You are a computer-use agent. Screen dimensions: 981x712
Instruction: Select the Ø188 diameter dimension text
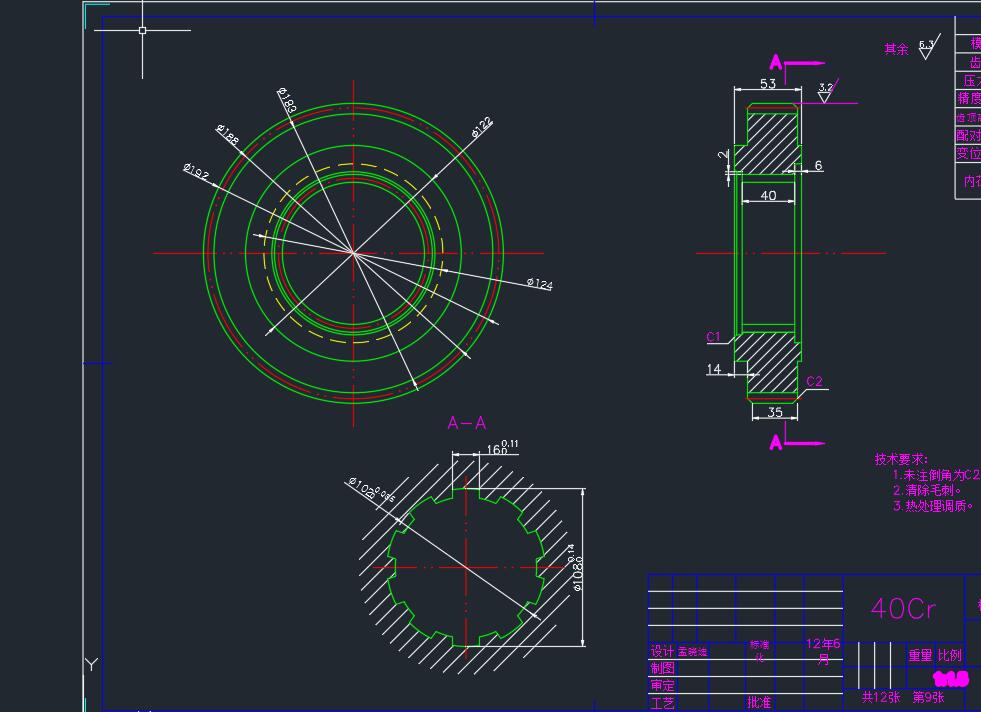[x=228, y=135]
